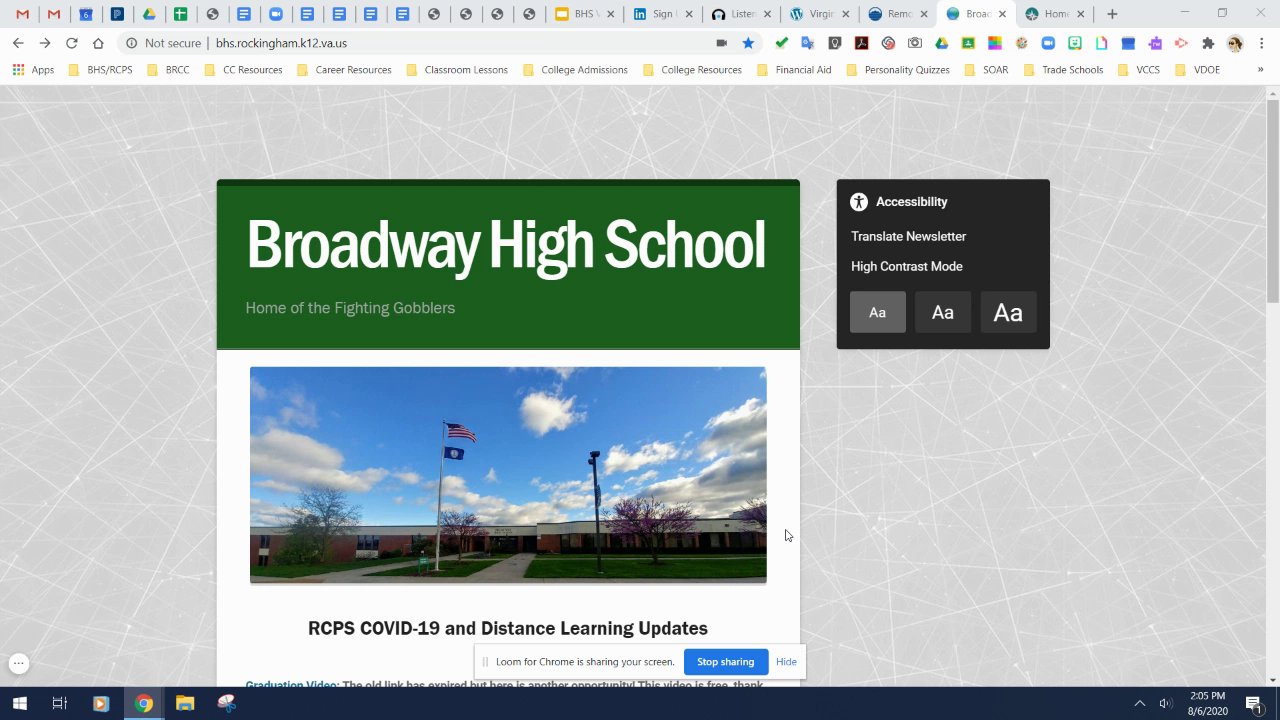Image resolution: width=1280 pixels, height=720 pixels.
Task: Open the screenshot camera extension
Action: (x=914, y=43)
